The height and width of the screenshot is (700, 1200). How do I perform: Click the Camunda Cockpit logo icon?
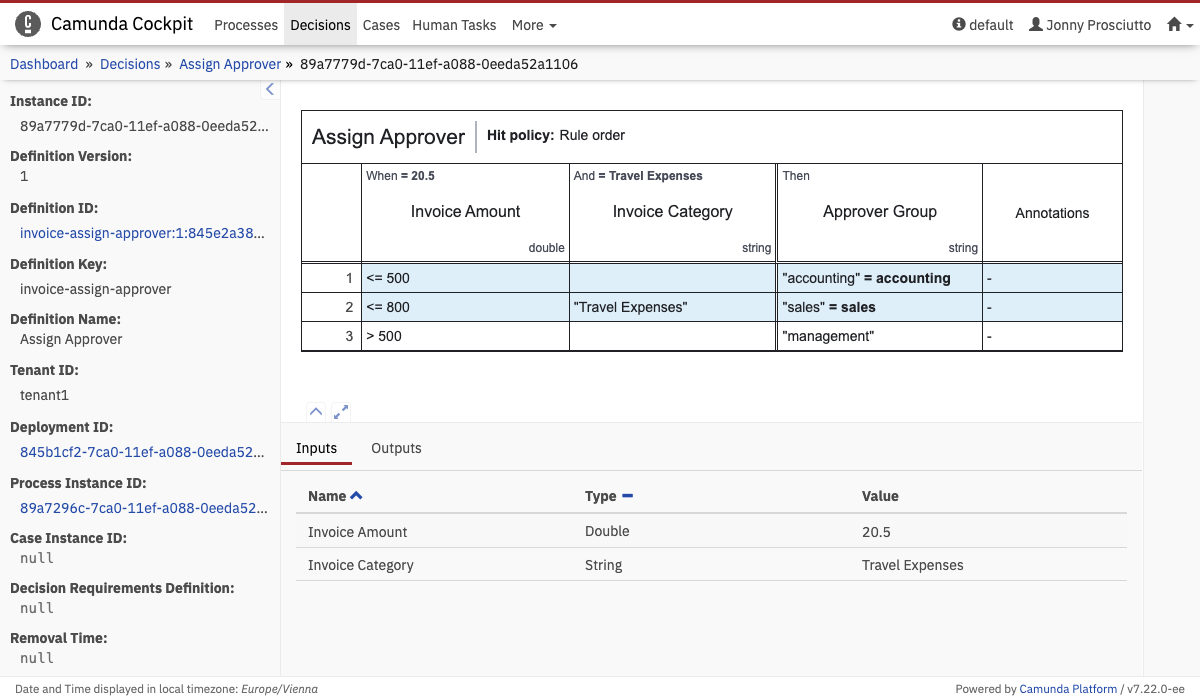coord(28,25)
